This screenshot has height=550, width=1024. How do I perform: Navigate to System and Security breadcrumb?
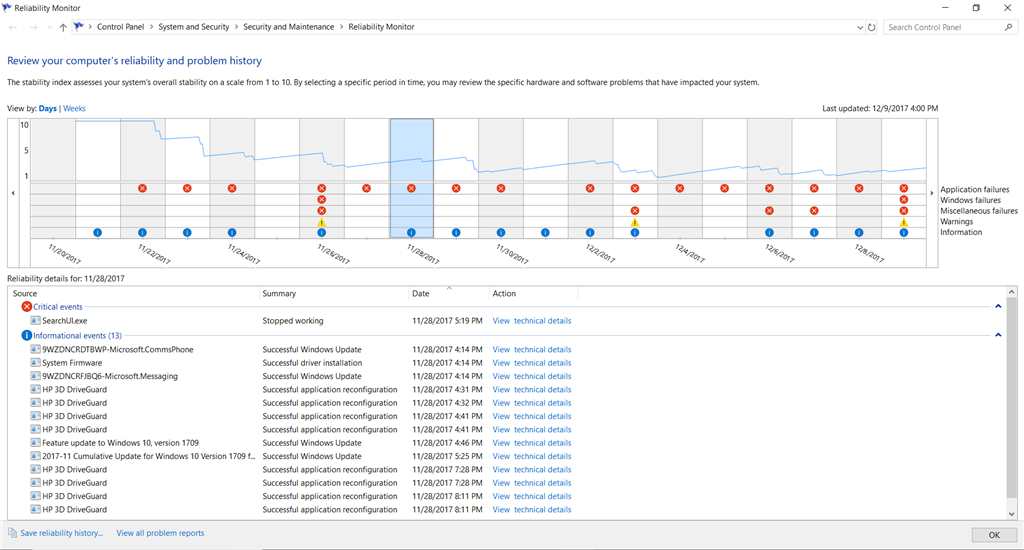point(194,27)
